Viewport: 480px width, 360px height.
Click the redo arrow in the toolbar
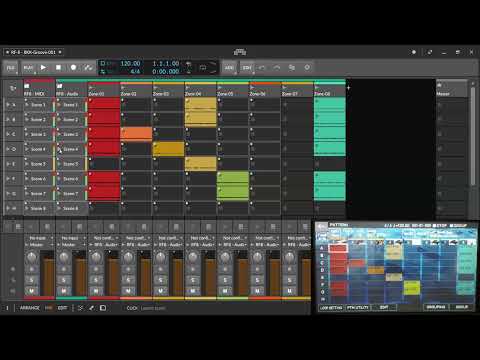coord(277,68)
